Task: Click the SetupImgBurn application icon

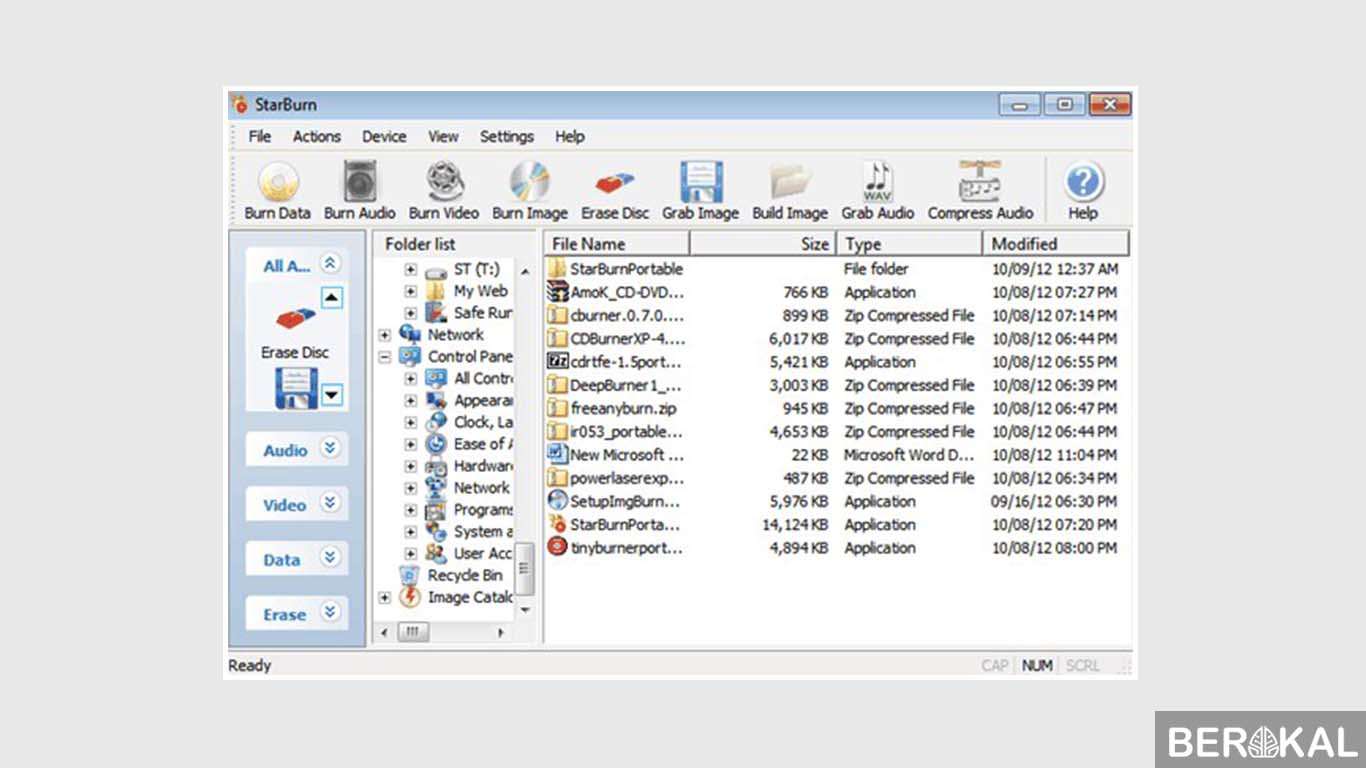Action: coord(557,501)
